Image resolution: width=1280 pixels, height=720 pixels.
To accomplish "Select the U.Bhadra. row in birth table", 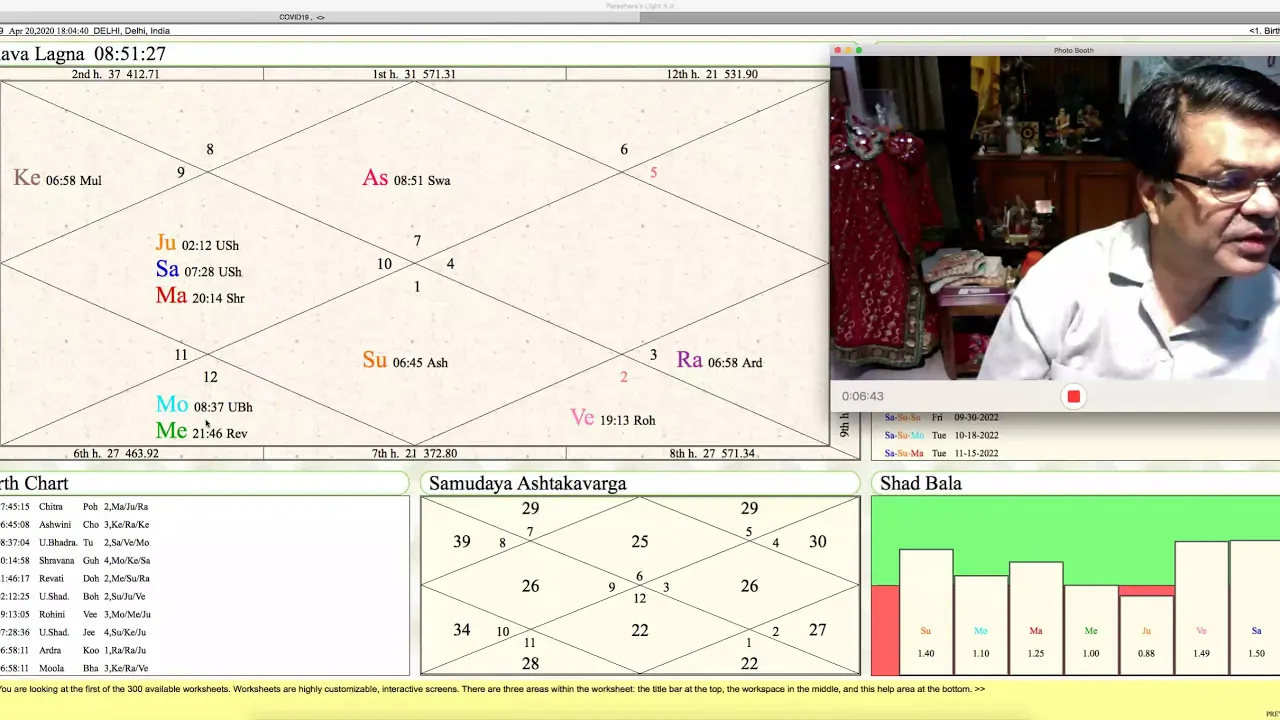I will [x=75, y=543].
